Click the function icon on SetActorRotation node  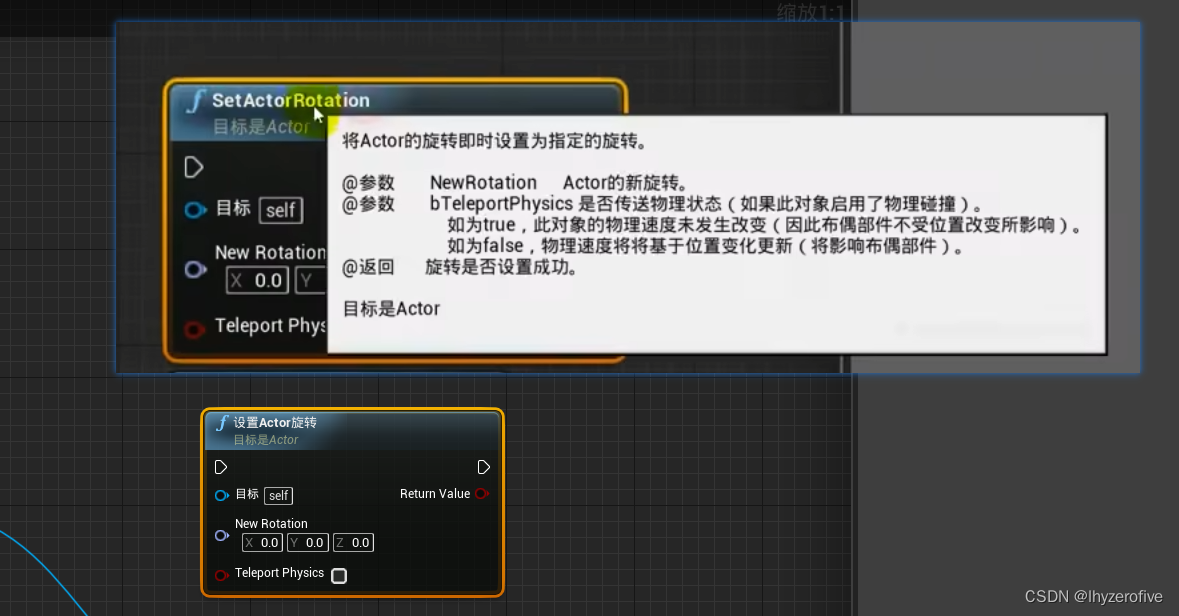[196, 100]
